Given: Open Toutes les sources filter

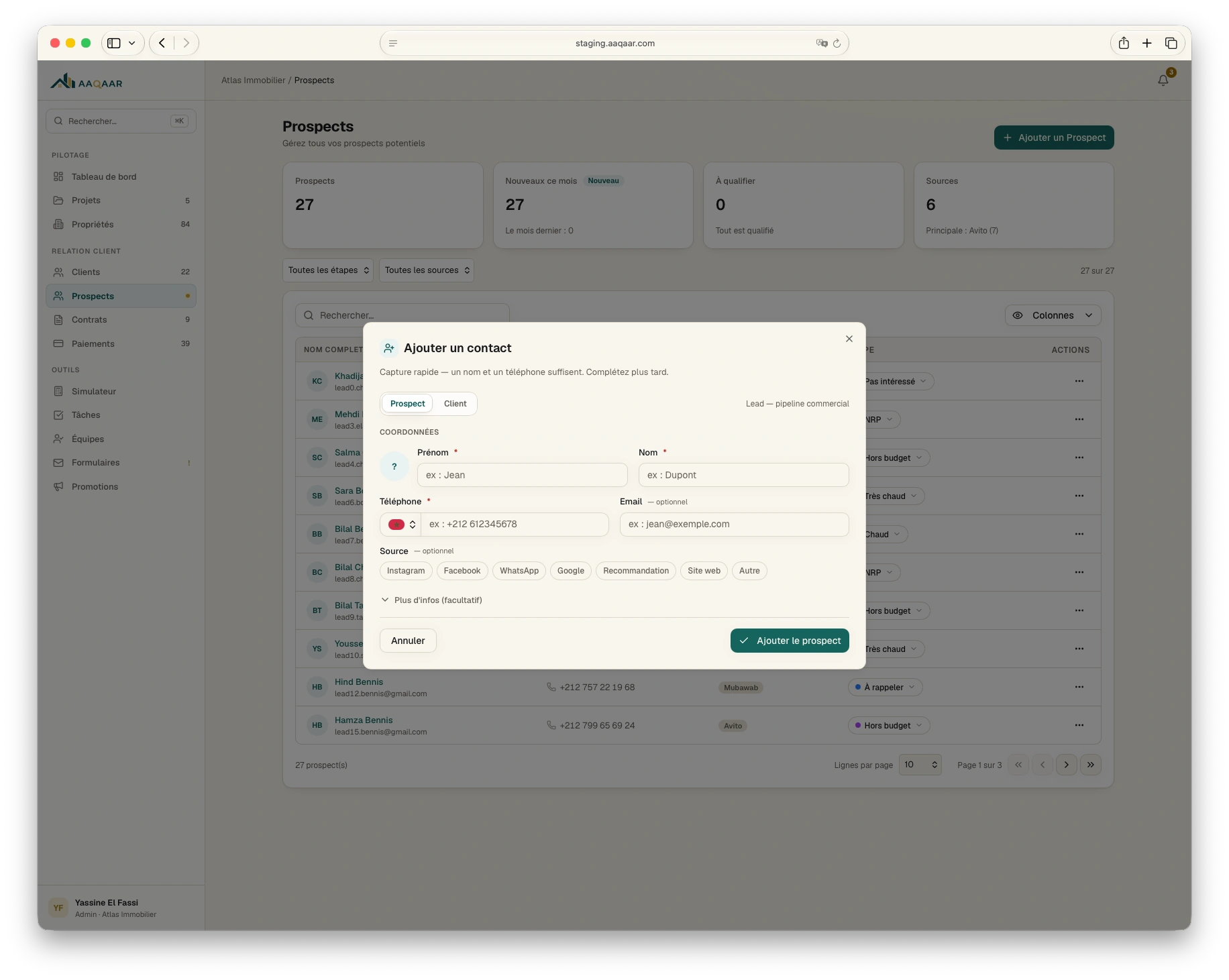Looking at the screenshot, I should coord(427,270).
